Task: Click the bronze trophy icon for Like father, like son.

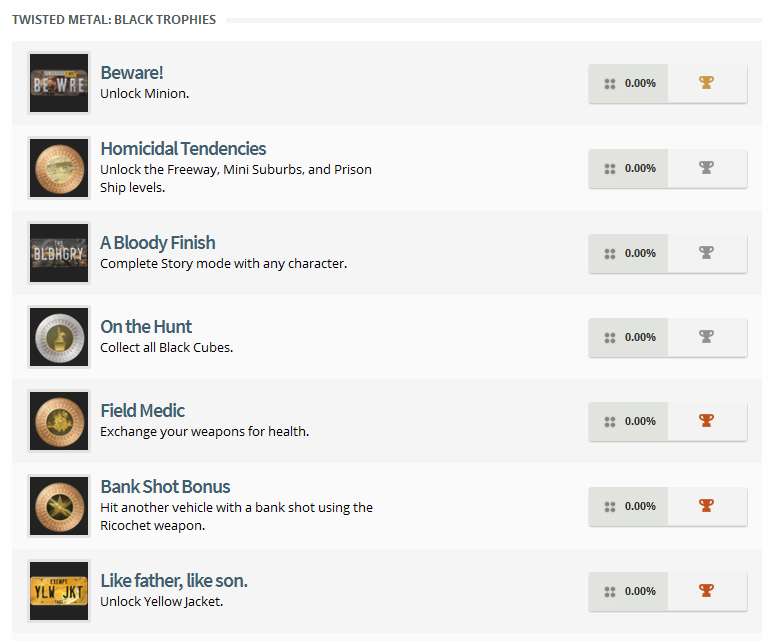Action: click(707, 591)
